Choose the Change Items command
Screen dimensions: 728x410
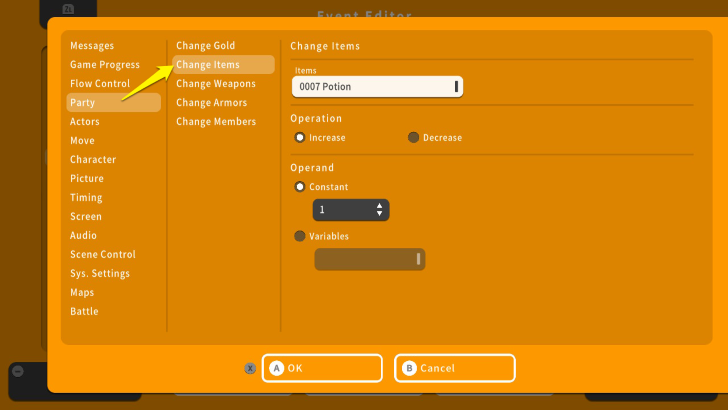(223, 65)
